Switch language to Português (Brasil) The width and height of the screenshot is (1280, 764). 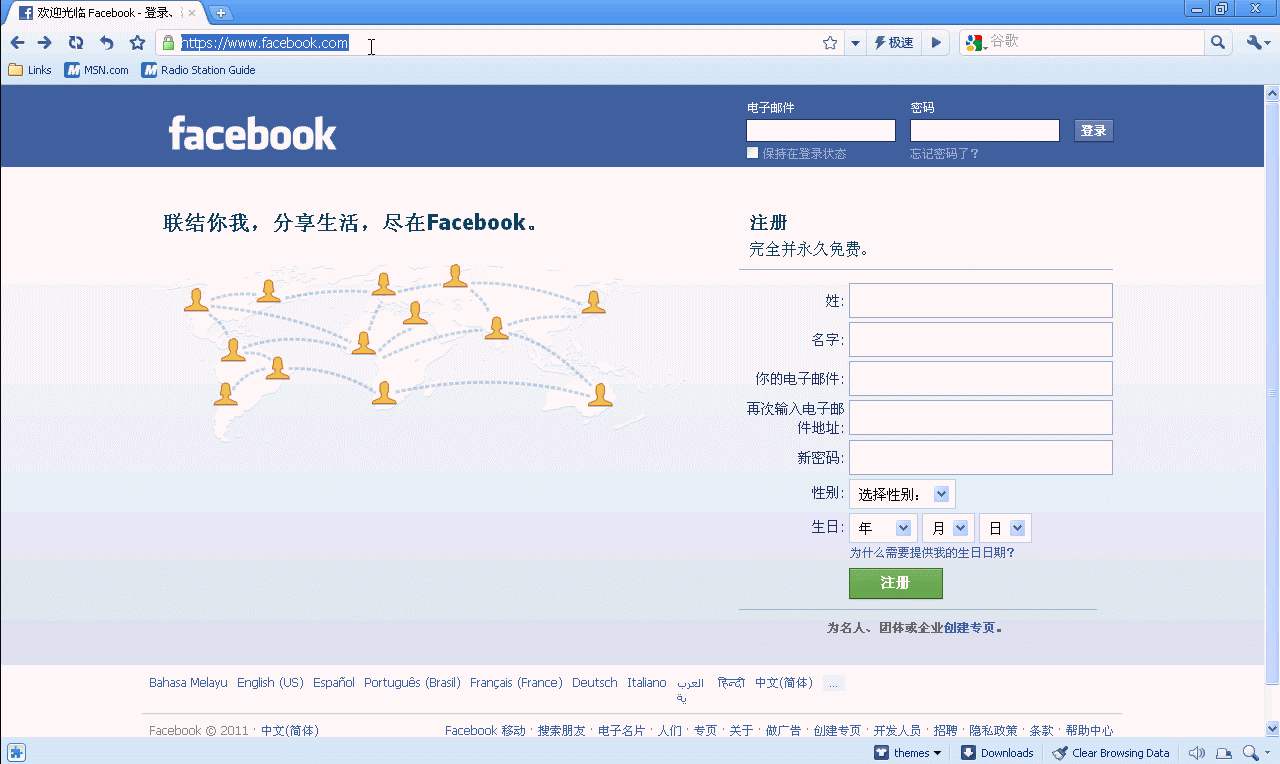click(x=412, y=683)
